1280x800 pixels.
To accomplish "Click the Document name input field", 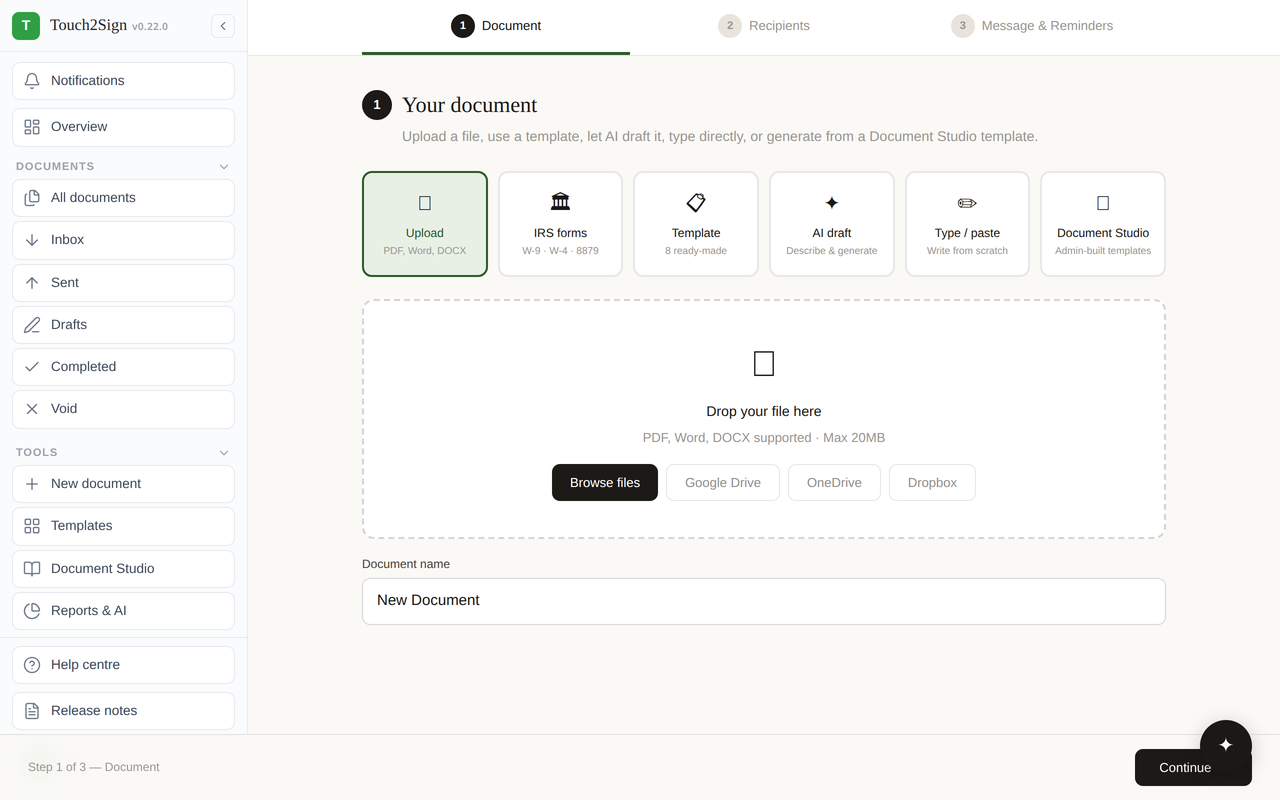I will [x=764, y=601].
